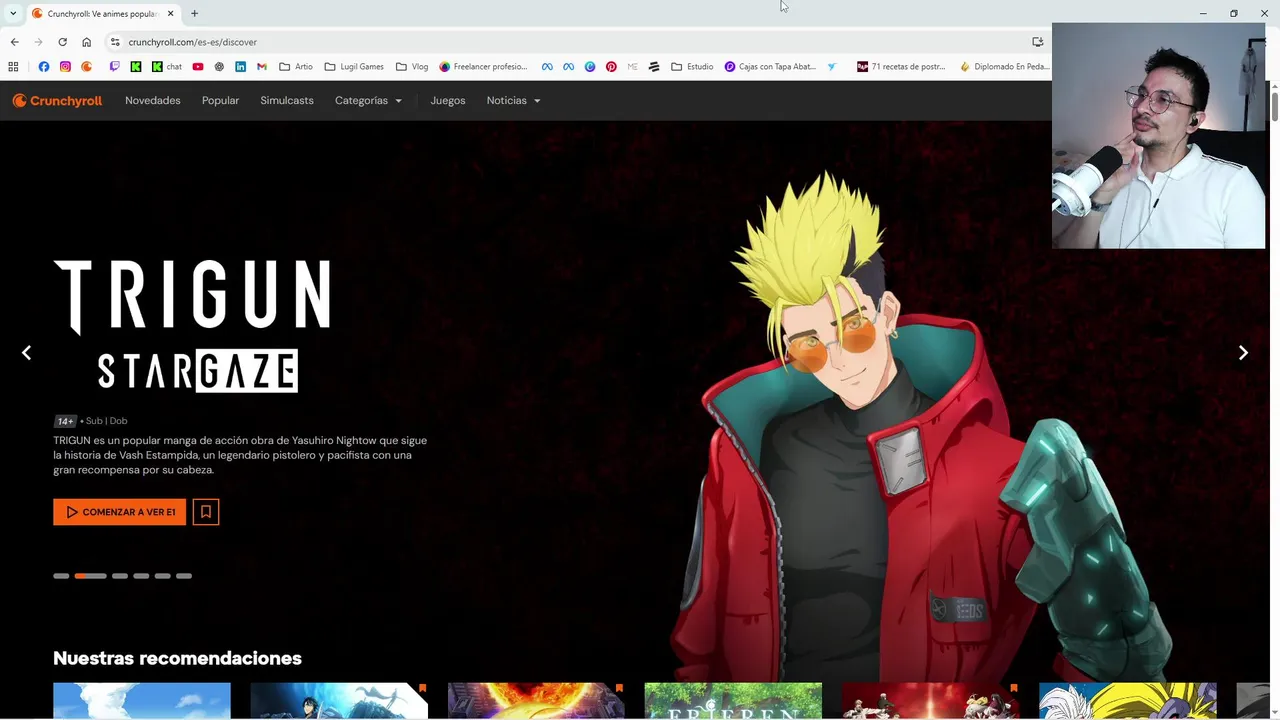Screen dimensions: 1280x720
Task: Open the Freelancer profesio... bookmark
Action: tap(483, 67)
